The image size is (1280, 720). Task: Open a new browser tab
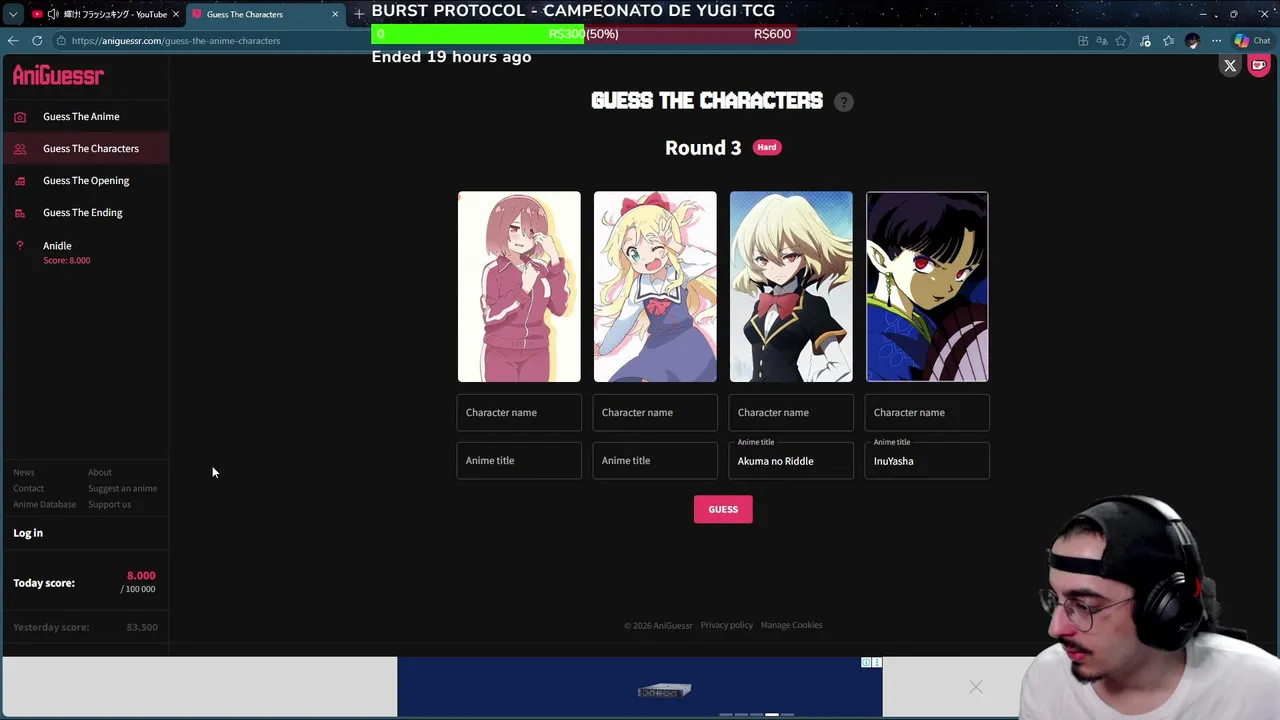(359, 14)
